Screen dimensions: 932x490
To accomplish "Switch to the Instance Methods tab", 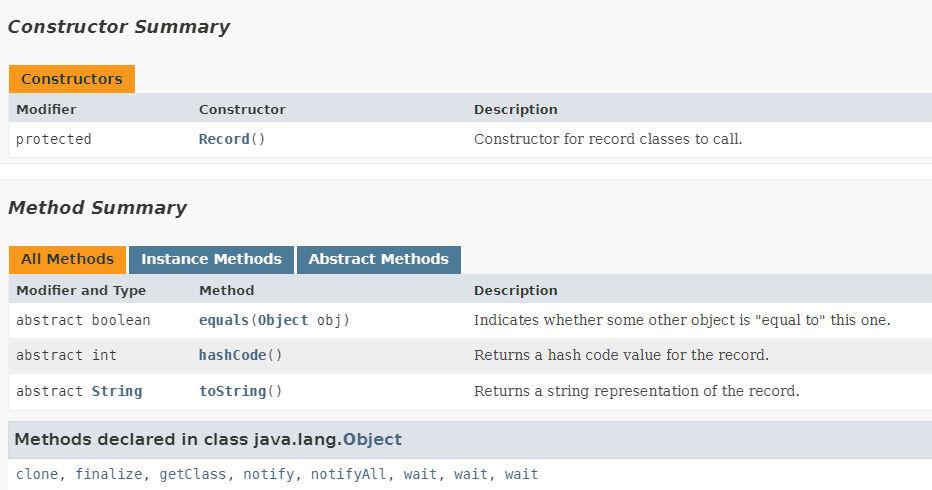I will tap(211, 259).
